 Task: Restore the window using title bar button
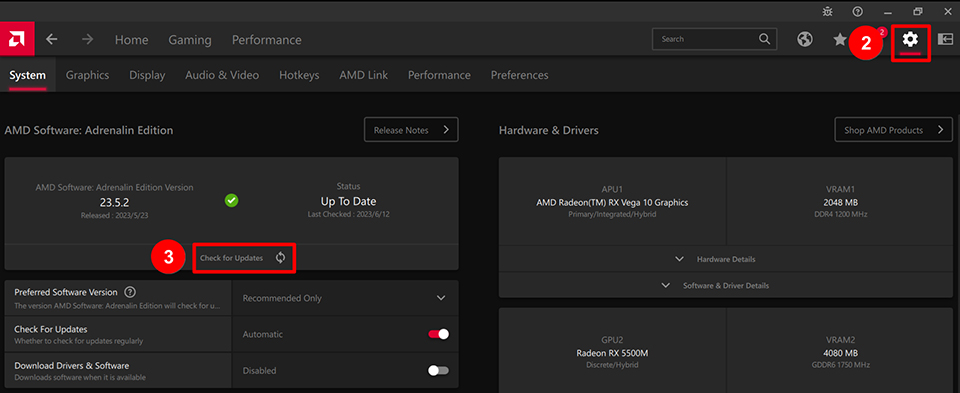tap(918, 11)
